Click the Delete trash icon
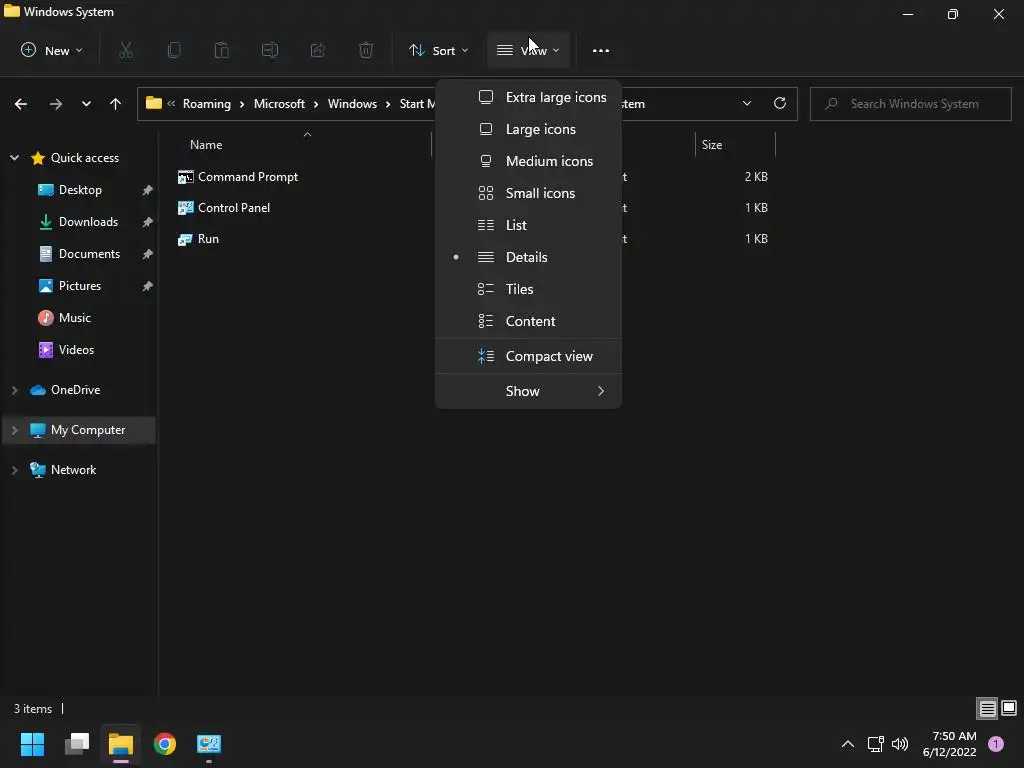Screen dimensions: 1024x768 click(x=366, y=50)
